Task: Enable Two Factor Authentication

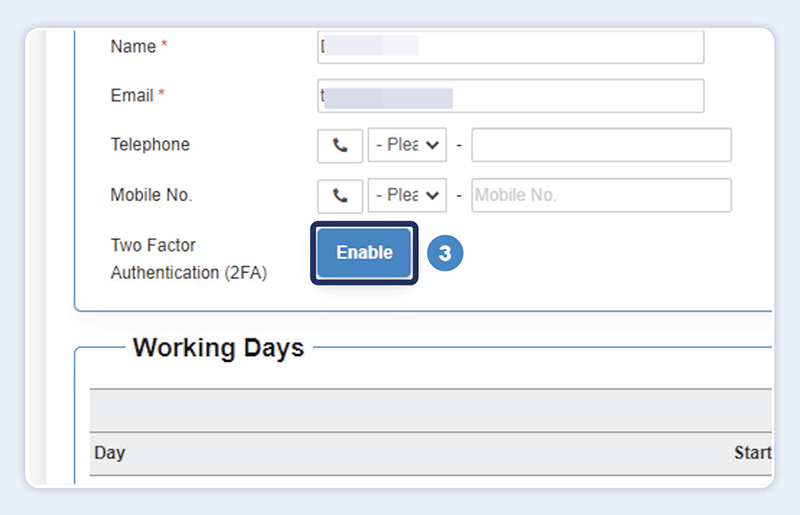Action: point(364,253)
